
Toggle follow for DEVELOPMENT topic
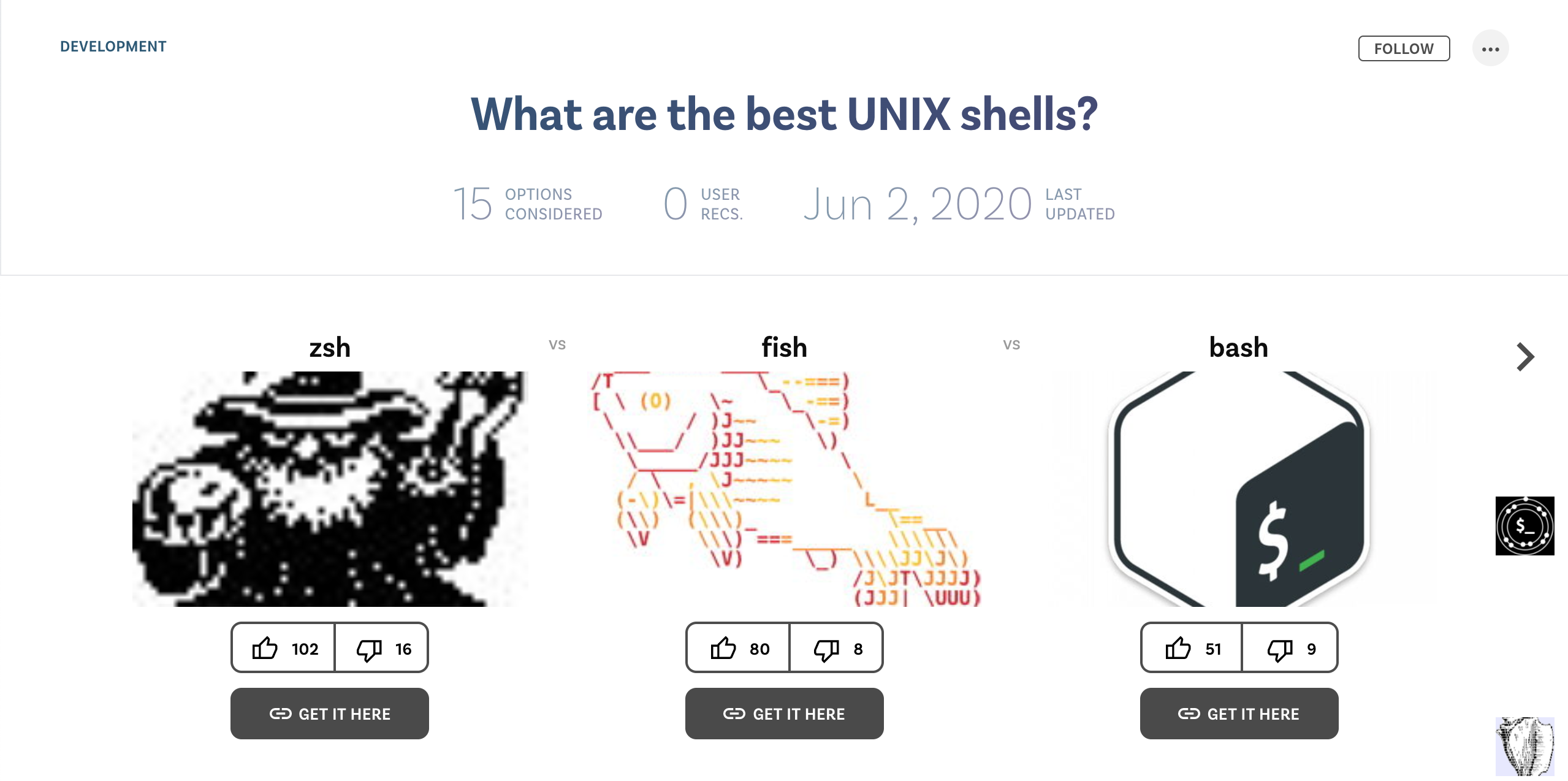pos(1404,47)
